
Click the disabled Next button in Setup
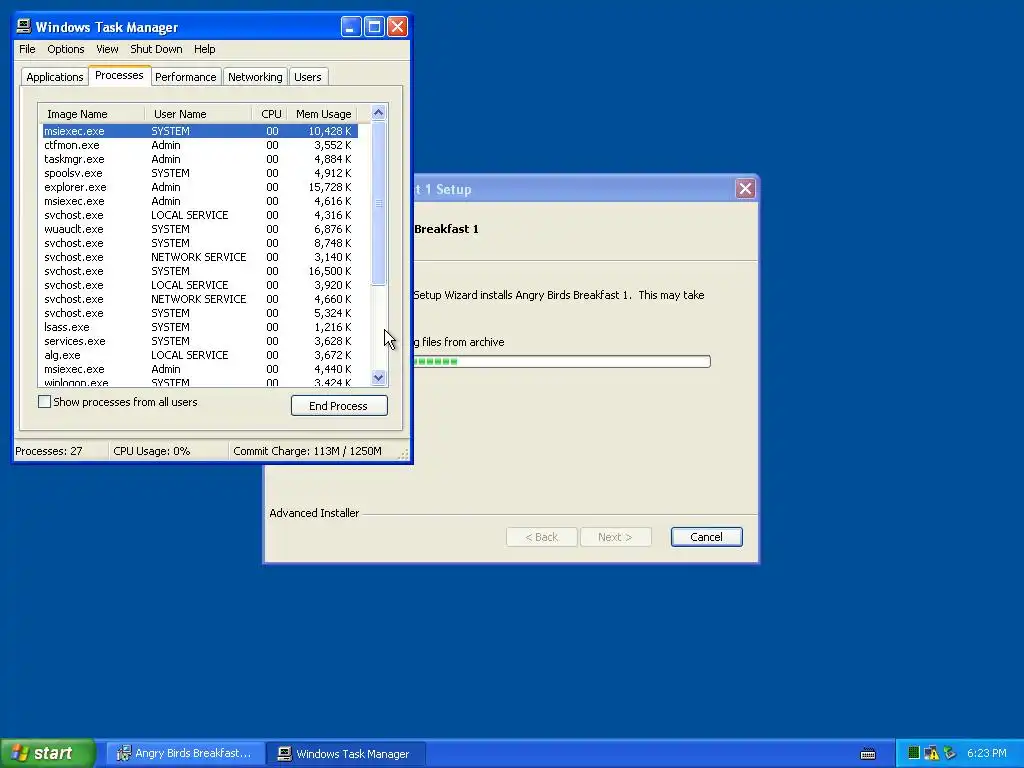615,537
